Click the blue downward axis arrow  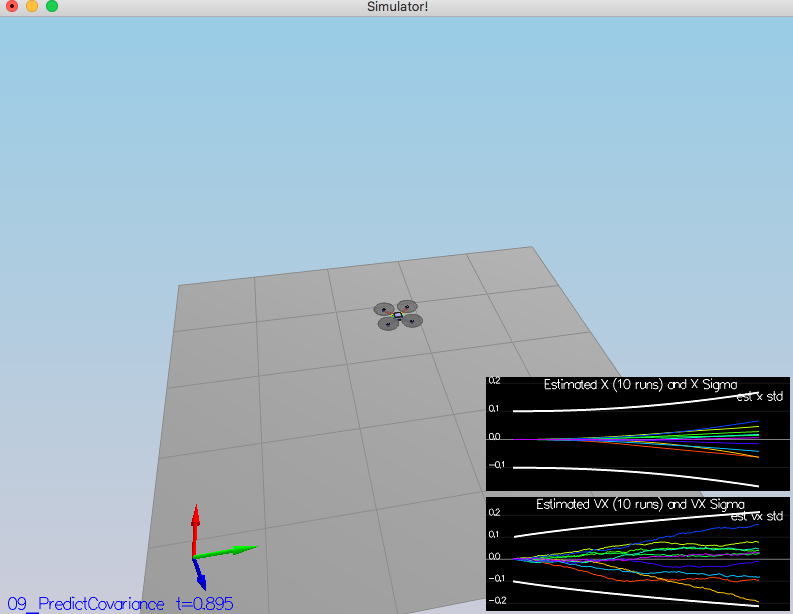point(200,574)
